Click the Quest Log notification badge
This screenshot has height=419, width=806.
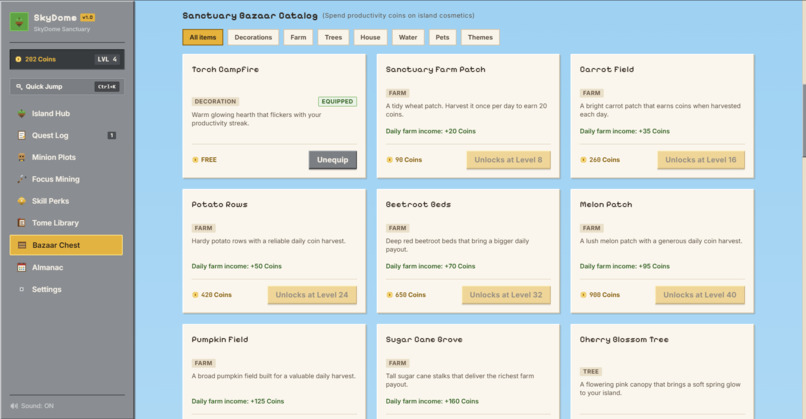[x=112, y=135]
